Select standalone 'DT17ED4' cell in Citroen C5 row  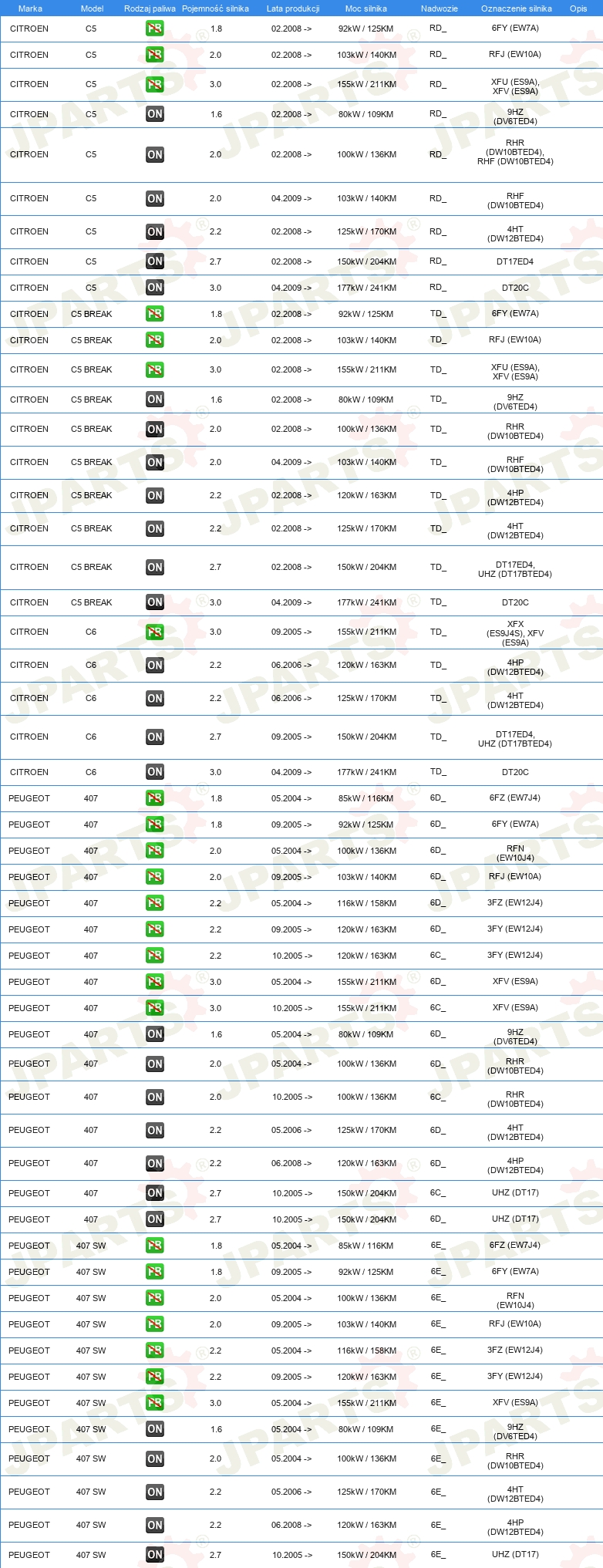pos(515,261)
